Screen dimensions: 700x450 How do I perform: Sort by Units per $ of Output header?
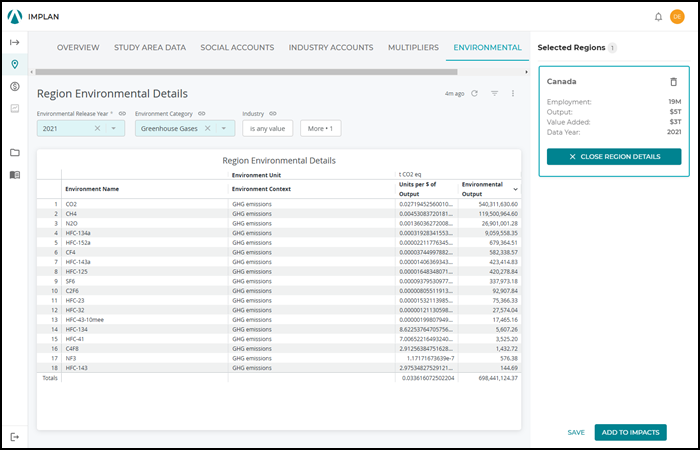pos(417,189)
